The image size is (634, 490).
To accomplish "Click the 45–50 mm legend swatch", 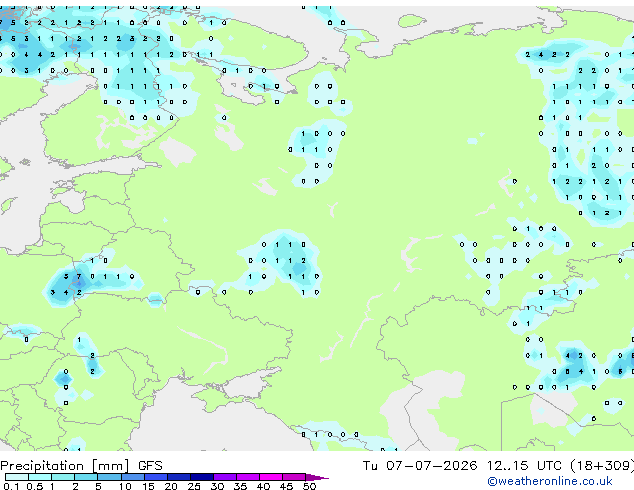I will [294, 477].
